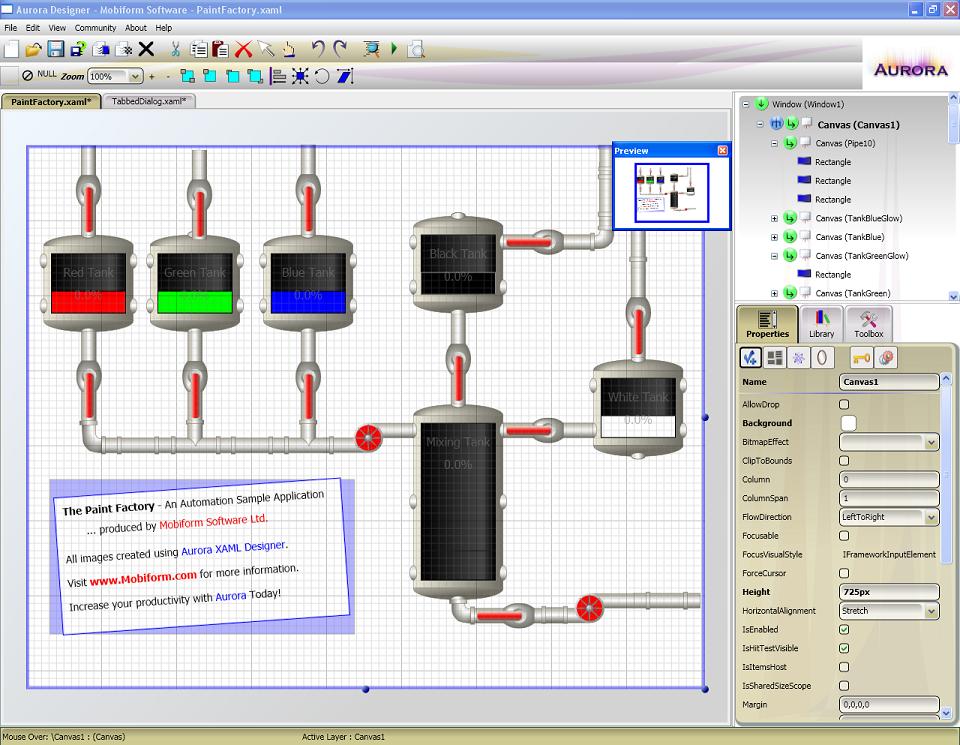Collapse the Canvas (TankGreenGlow) node
960x745 pixels.
coord(774,256)
